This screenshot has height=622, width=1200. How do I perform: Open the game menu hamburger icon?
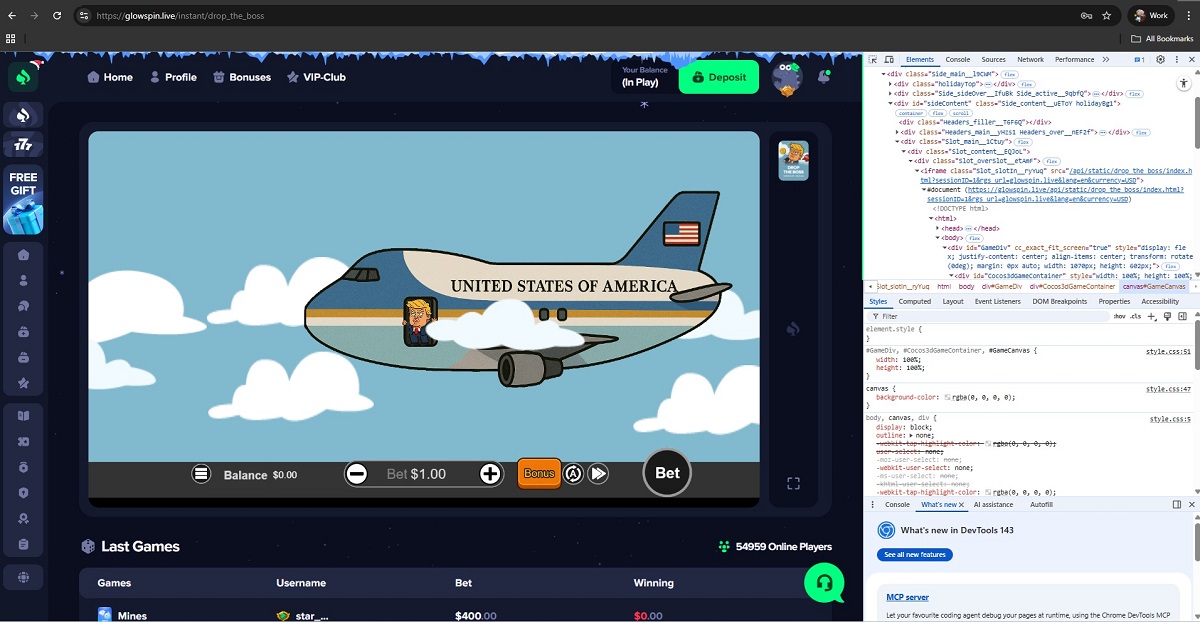pyautogui.click(x=202, y=474)
